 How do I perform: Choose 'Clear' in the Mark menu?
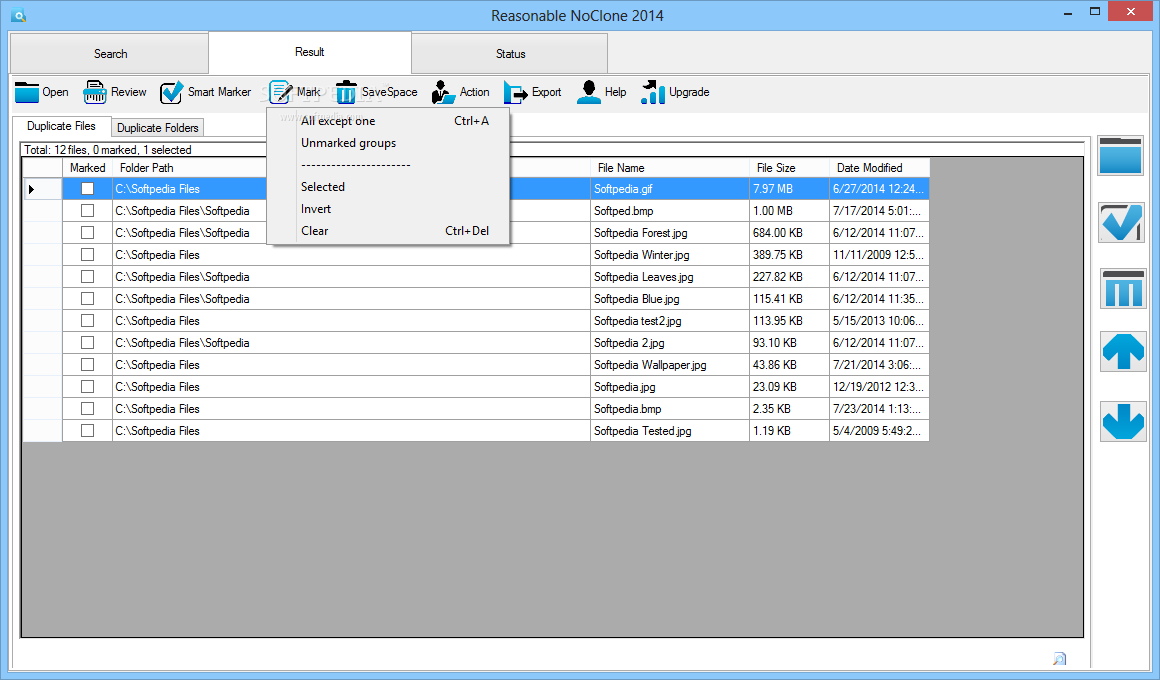[x=388, y=231]
